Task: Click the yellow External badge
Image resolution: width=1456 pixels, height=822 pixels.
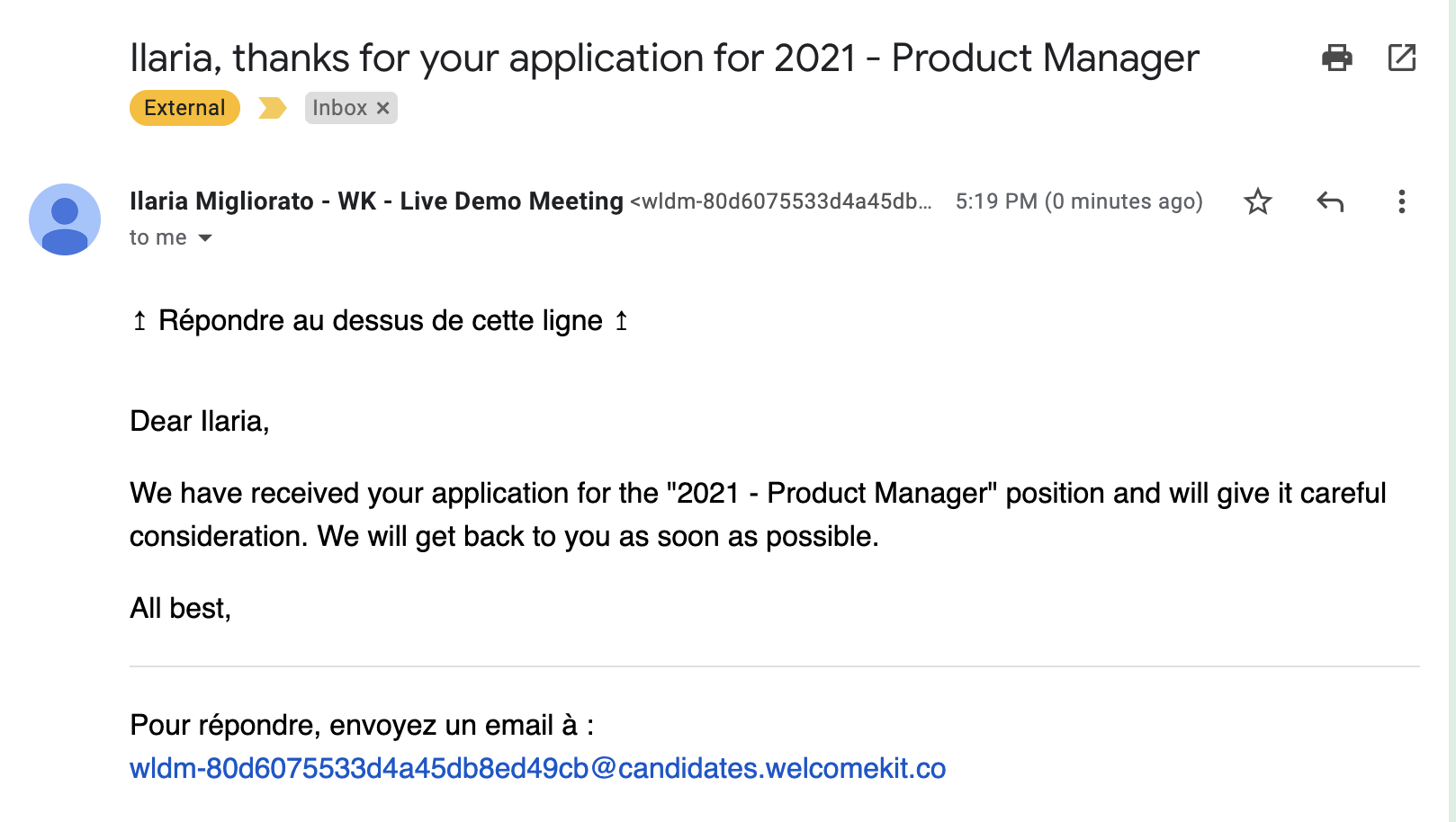Action: click(x=184, y=108)
